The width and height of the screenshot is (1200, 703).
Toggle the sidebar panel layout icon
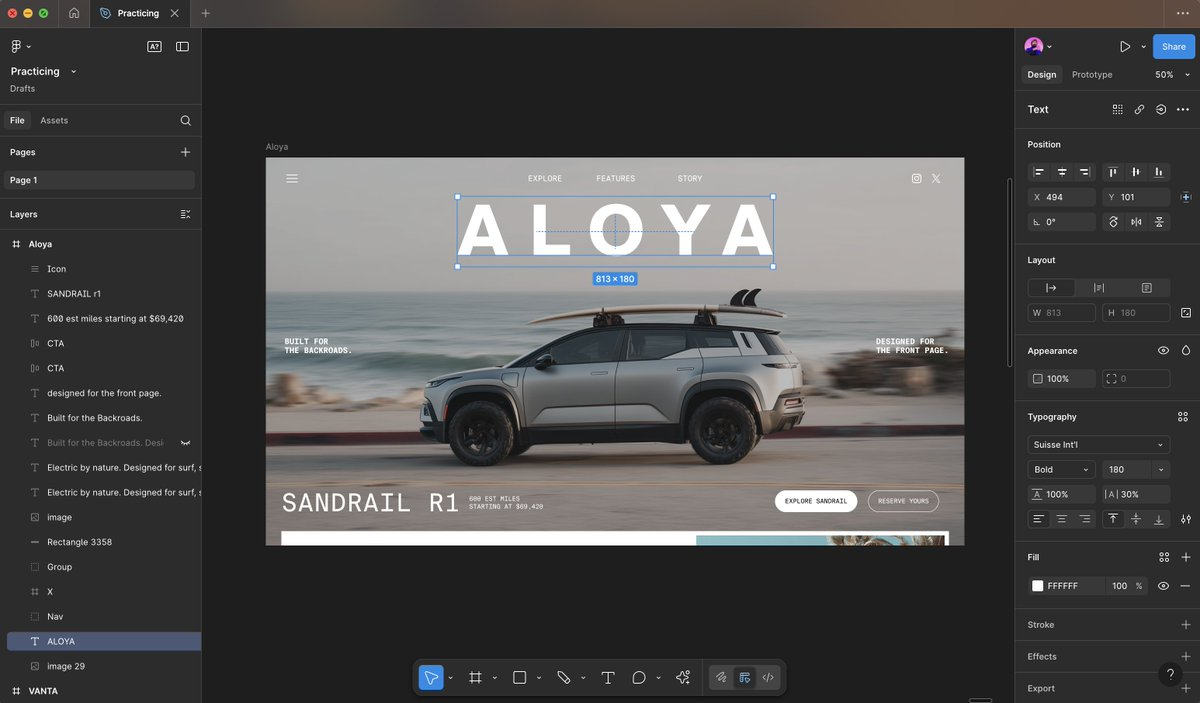tap(182, 46)
